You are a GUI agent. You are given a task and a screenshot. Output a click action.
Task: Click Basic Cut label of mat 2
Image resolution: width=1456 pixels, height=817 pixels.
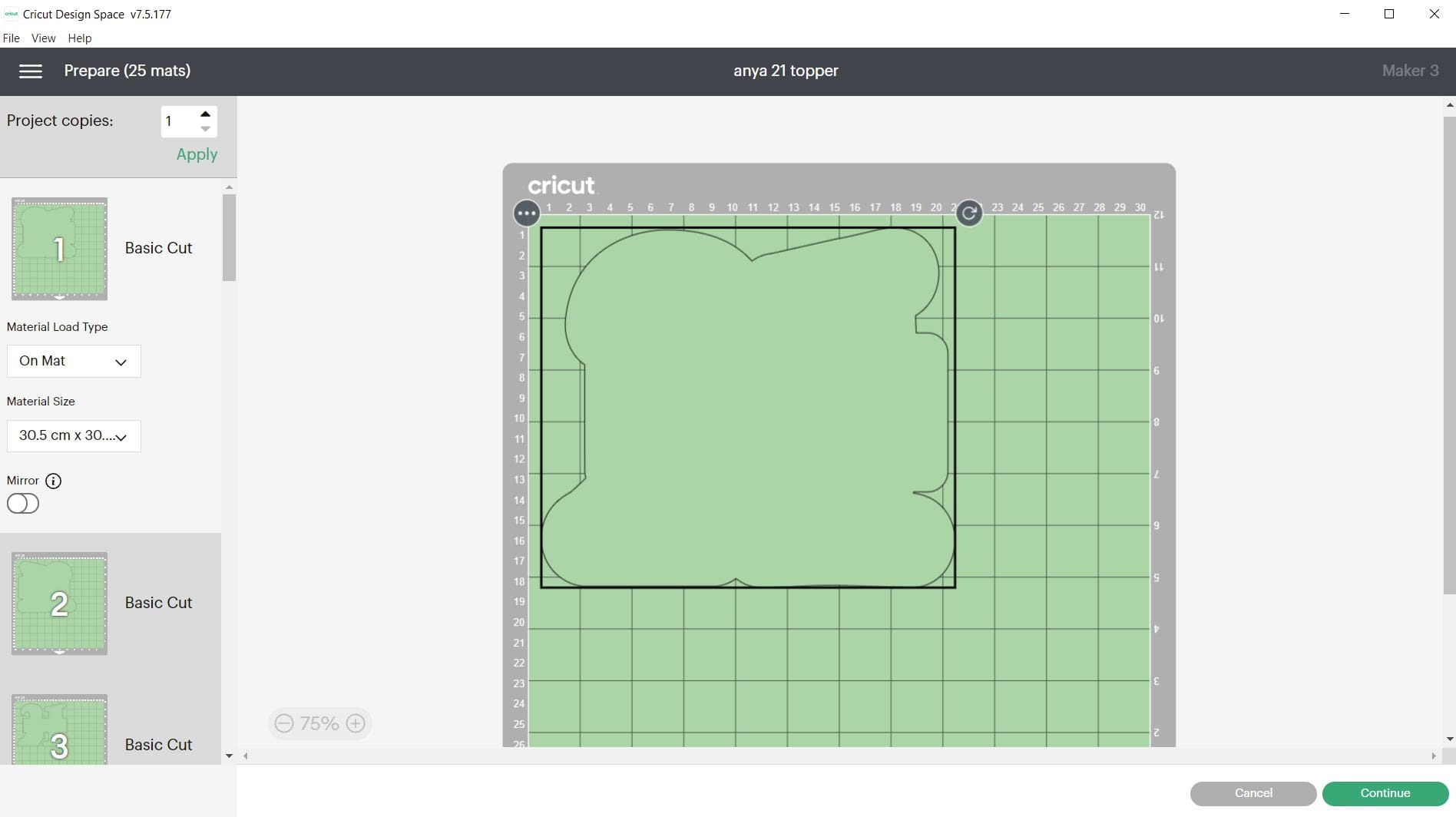click(159, 603)
